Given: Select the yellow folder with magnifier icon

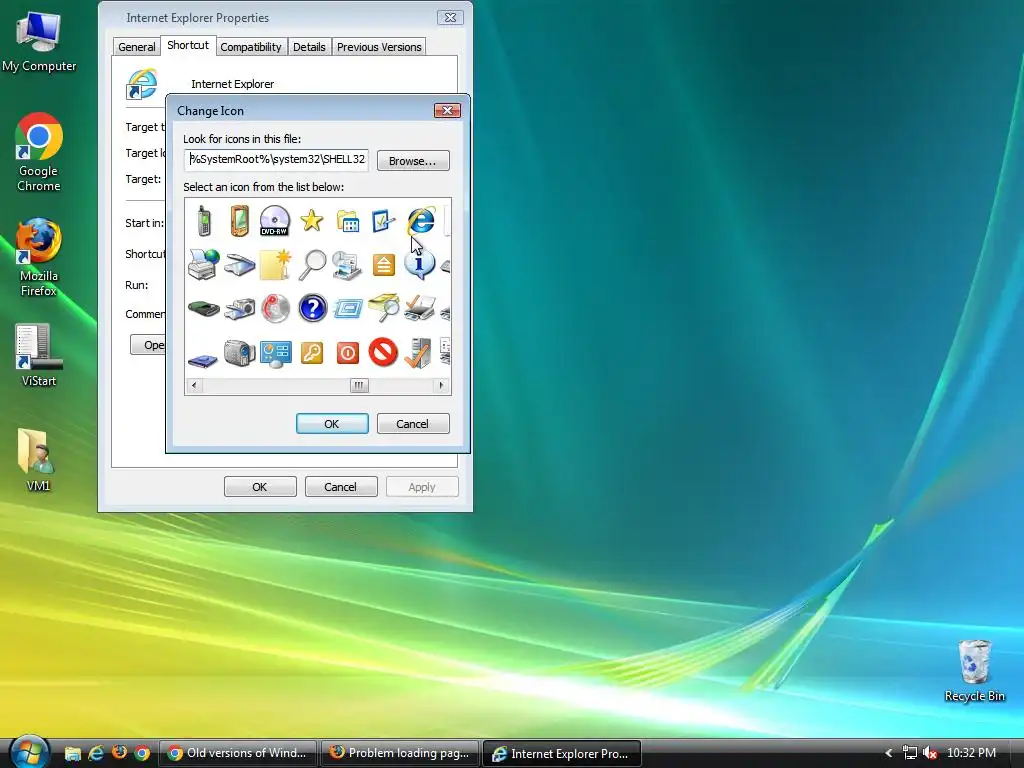Looking at the screenshot, I should point(384,308).
